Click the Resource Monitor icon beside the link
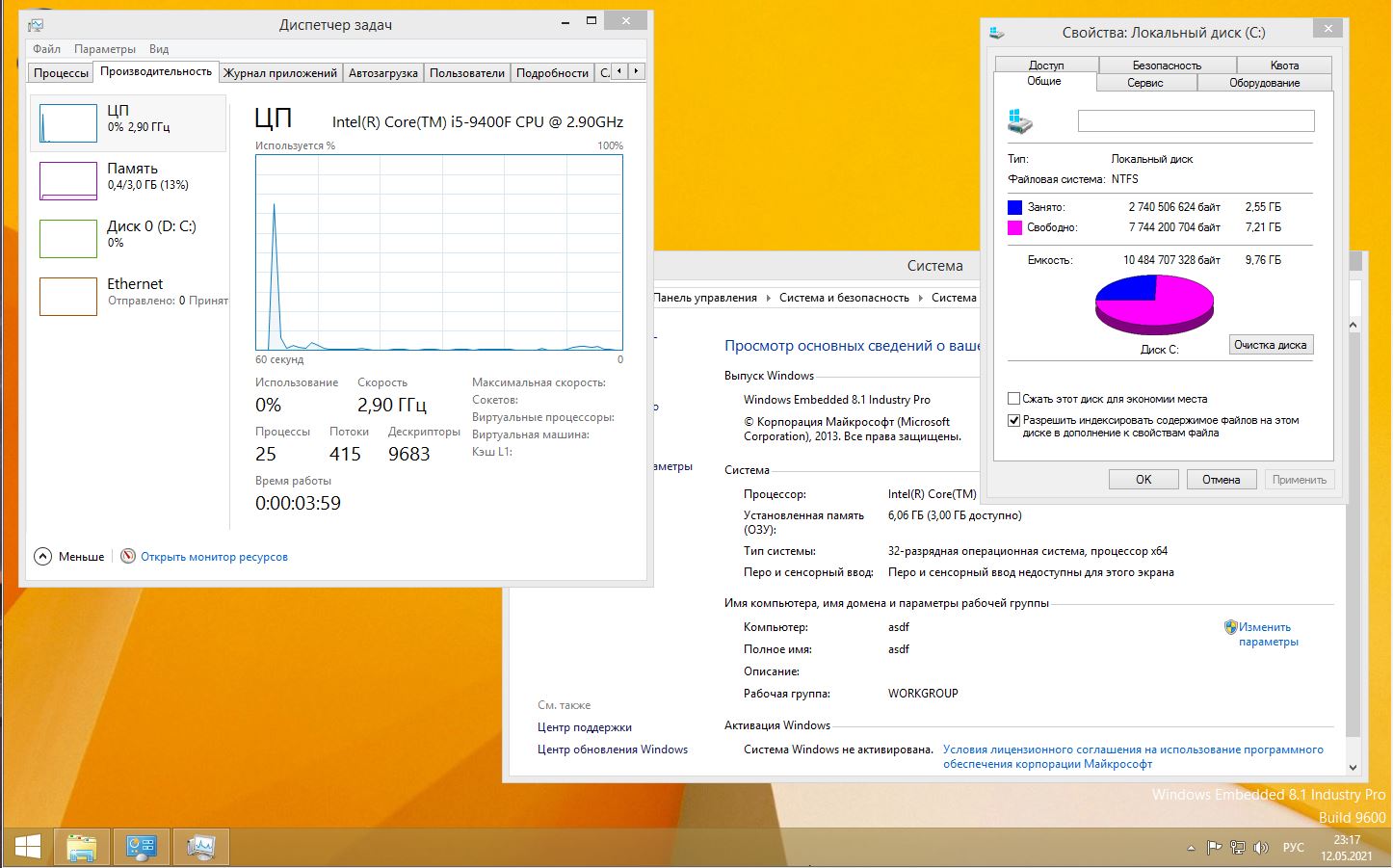This screenshot has width=1393, height=868. click(128, 556)
